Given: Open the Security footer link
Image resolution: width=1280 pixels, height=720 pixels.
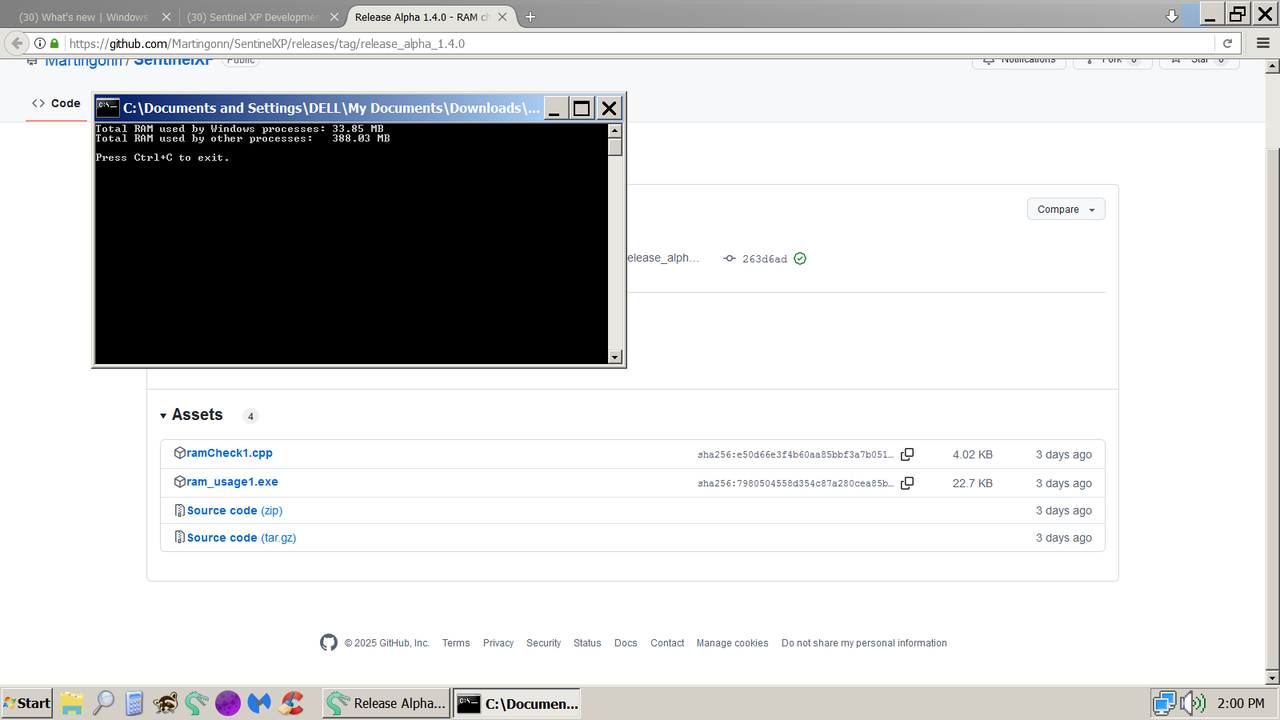Looking at the screenshot, I should [x=544, y=643].
